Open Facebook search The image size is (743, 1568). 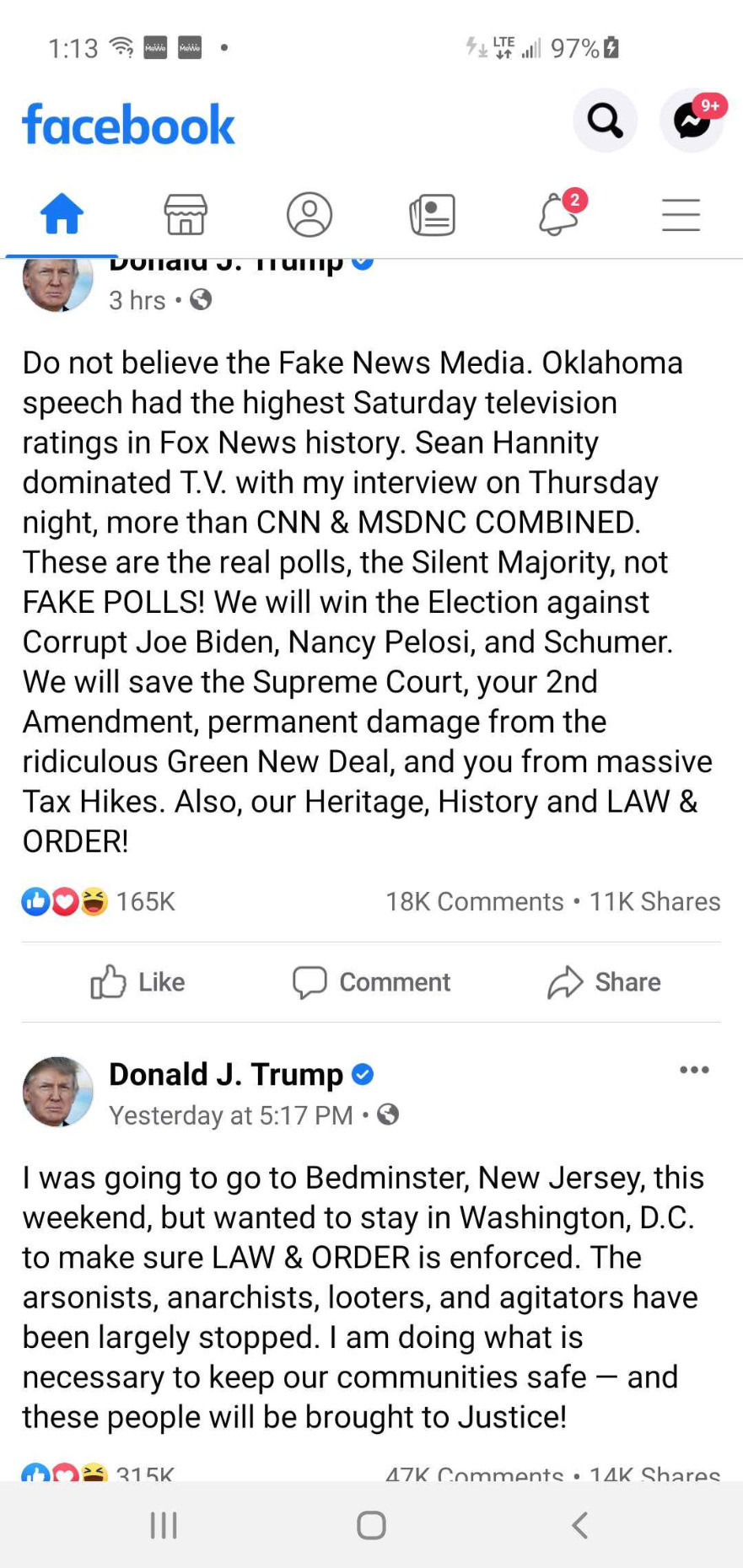point(605,121)
